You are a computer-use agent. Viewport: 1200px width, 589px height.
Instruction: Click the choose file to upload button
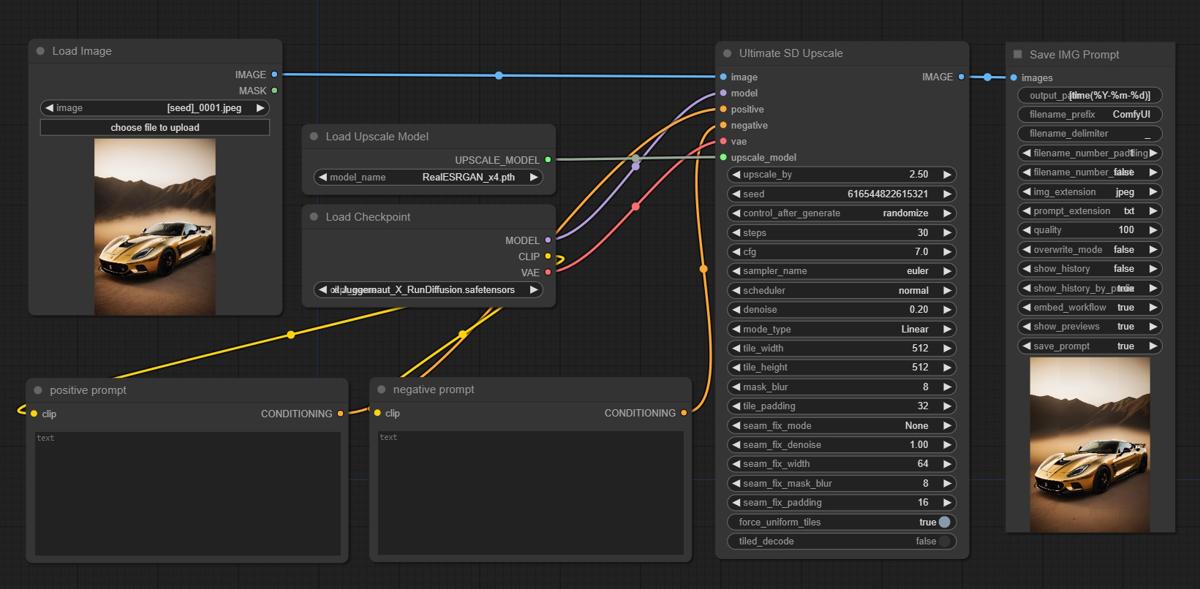(x=154, y=127)
